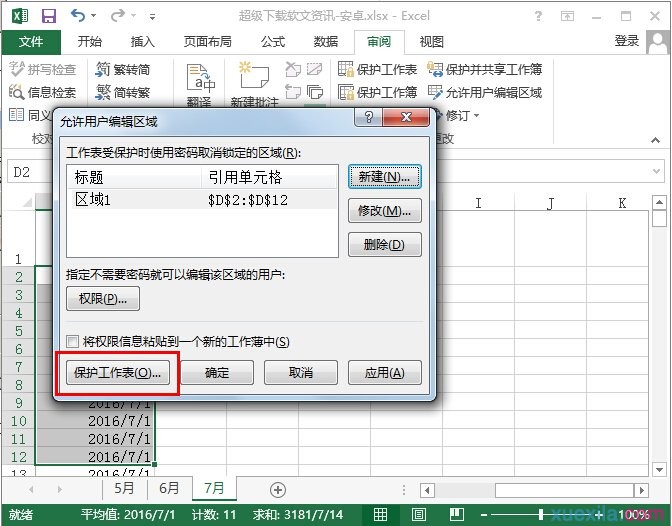Open the 修订 dropdown
672x526 pixels.
click(462, 115)
